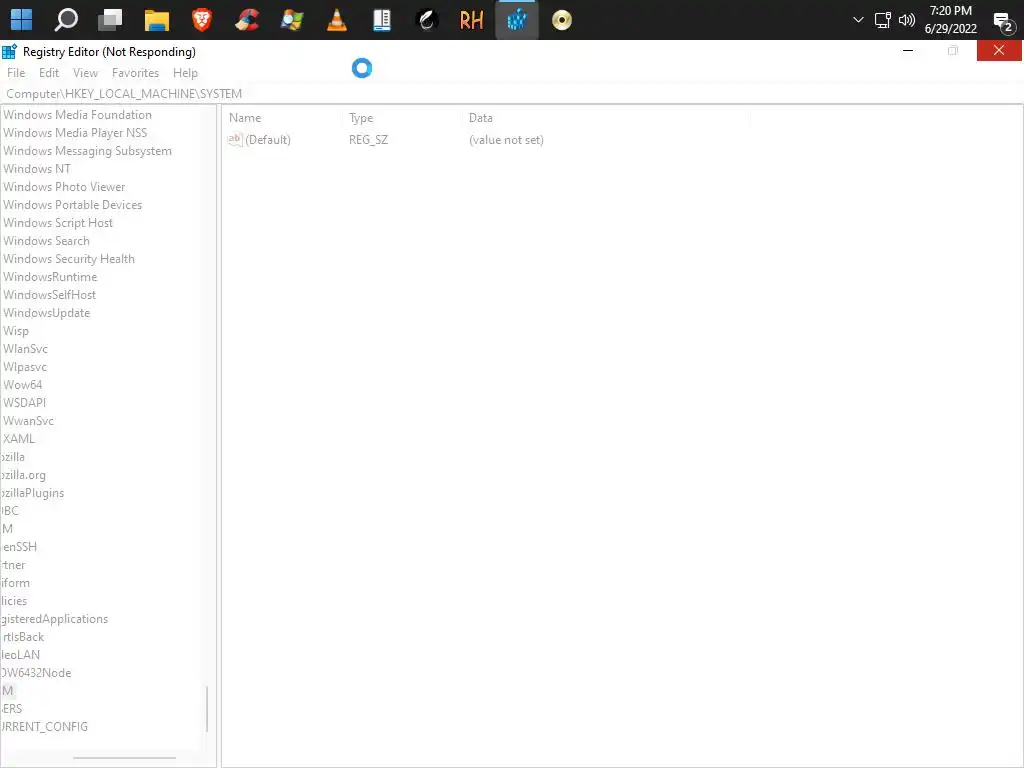
Task: Open the book-shaped taskbar app
Action: coord(382,20)
